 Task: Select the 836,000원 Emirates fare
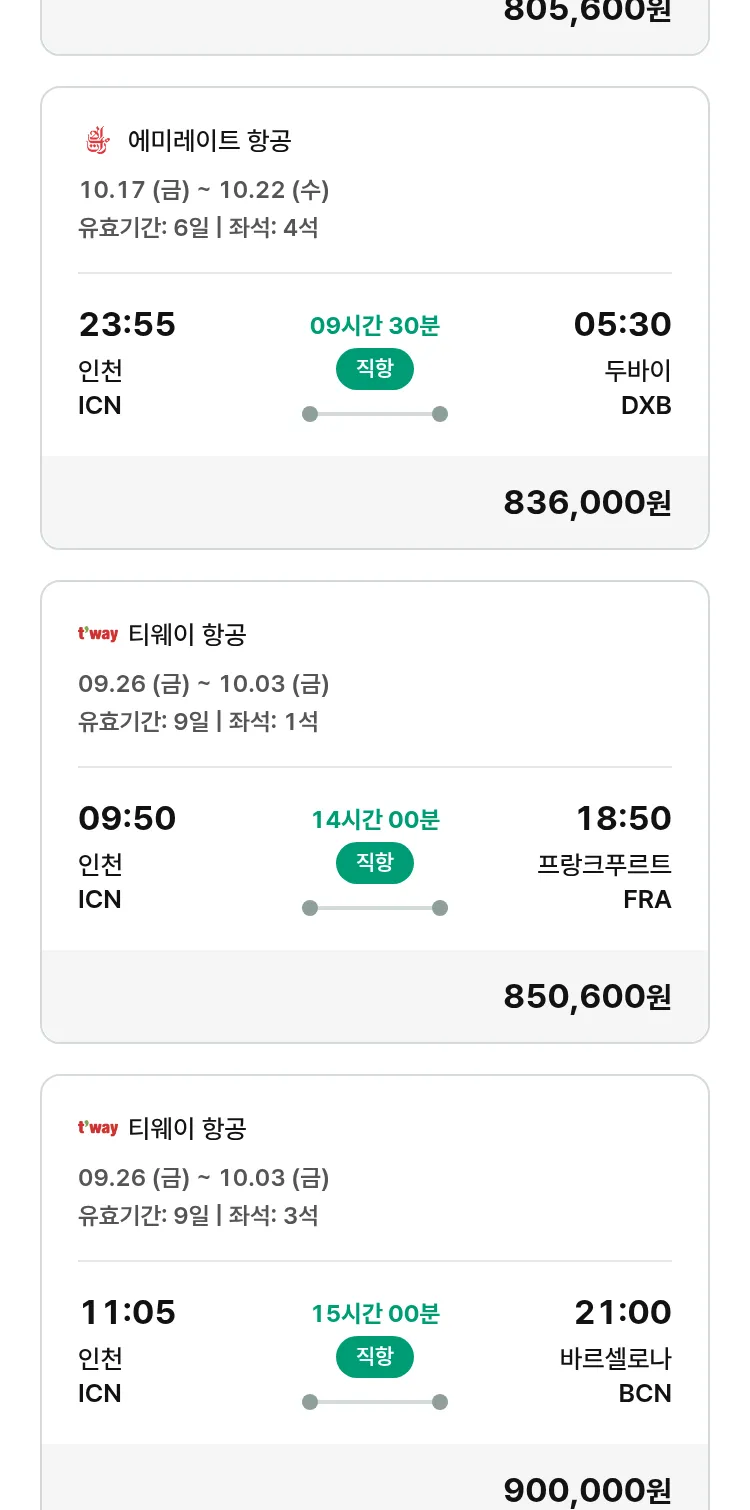(x=587, y=503)
